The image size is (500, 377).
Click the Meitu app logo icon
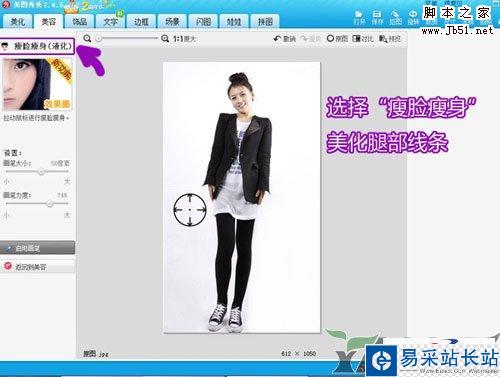(6, 5)
